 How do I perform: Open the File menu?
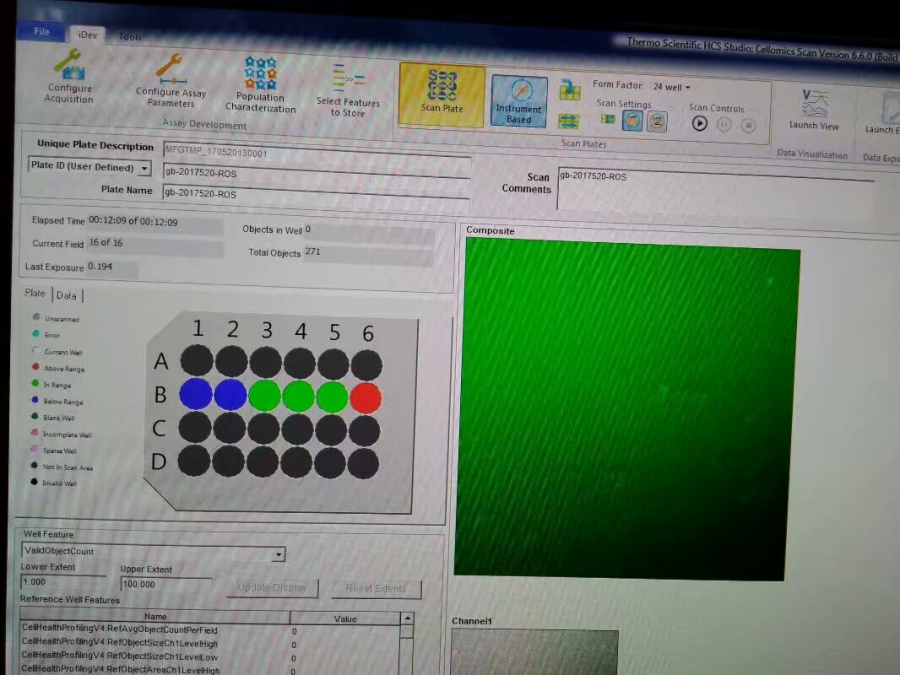click(x=42, y=31)
